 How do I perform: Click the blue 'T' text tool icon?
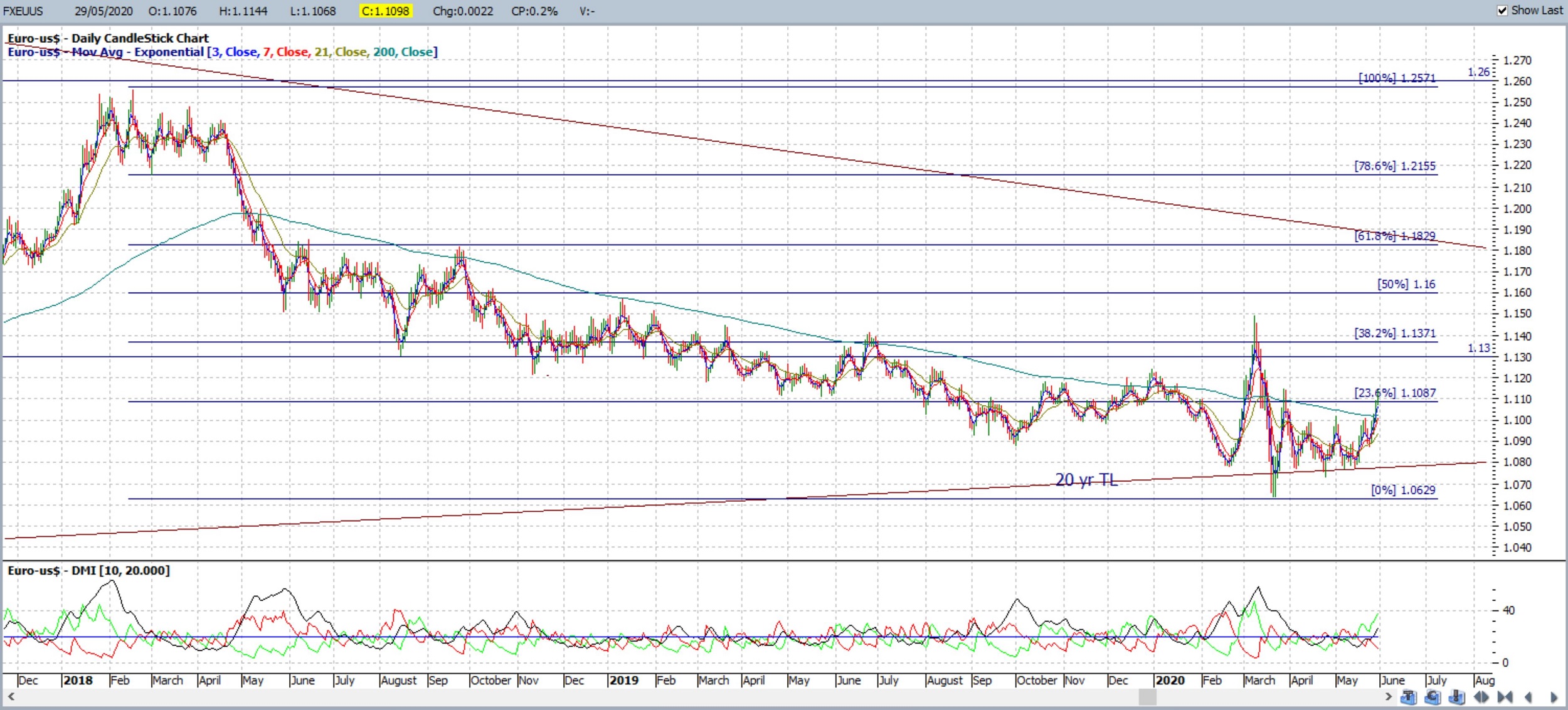[1409, 697]
